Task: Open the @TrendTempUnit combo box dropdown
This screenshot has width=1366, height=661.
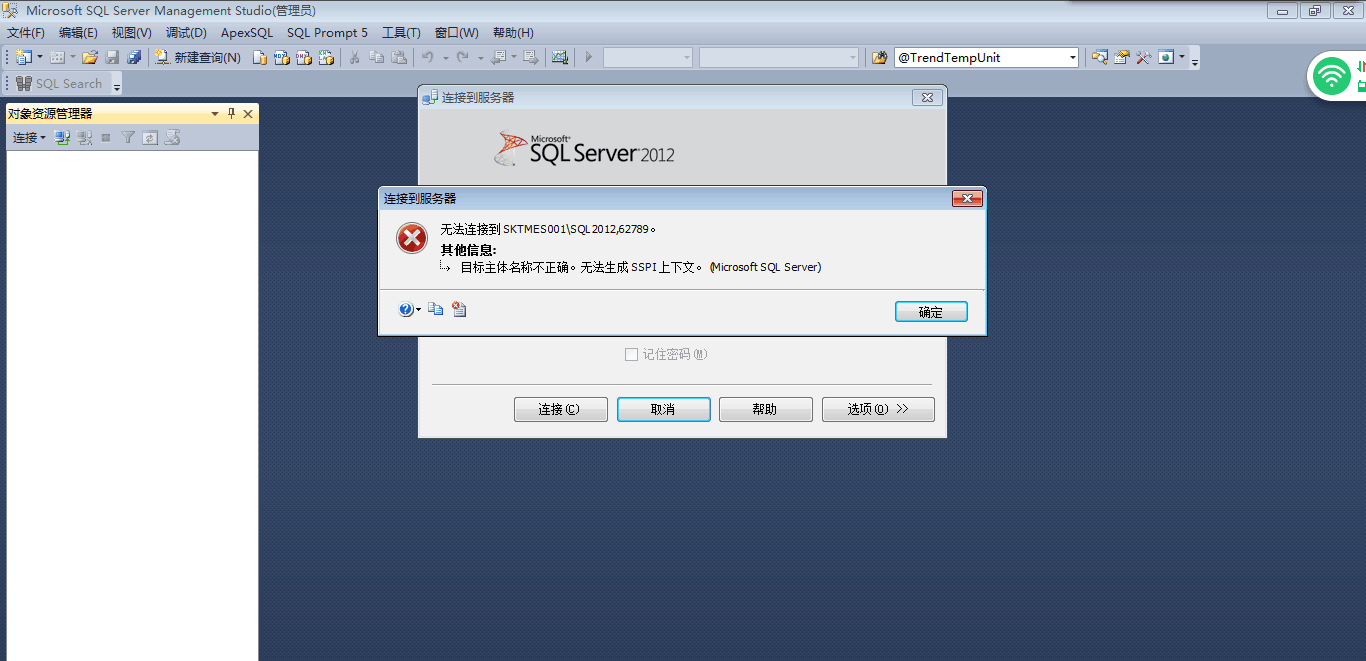Action: (1073, 58)
